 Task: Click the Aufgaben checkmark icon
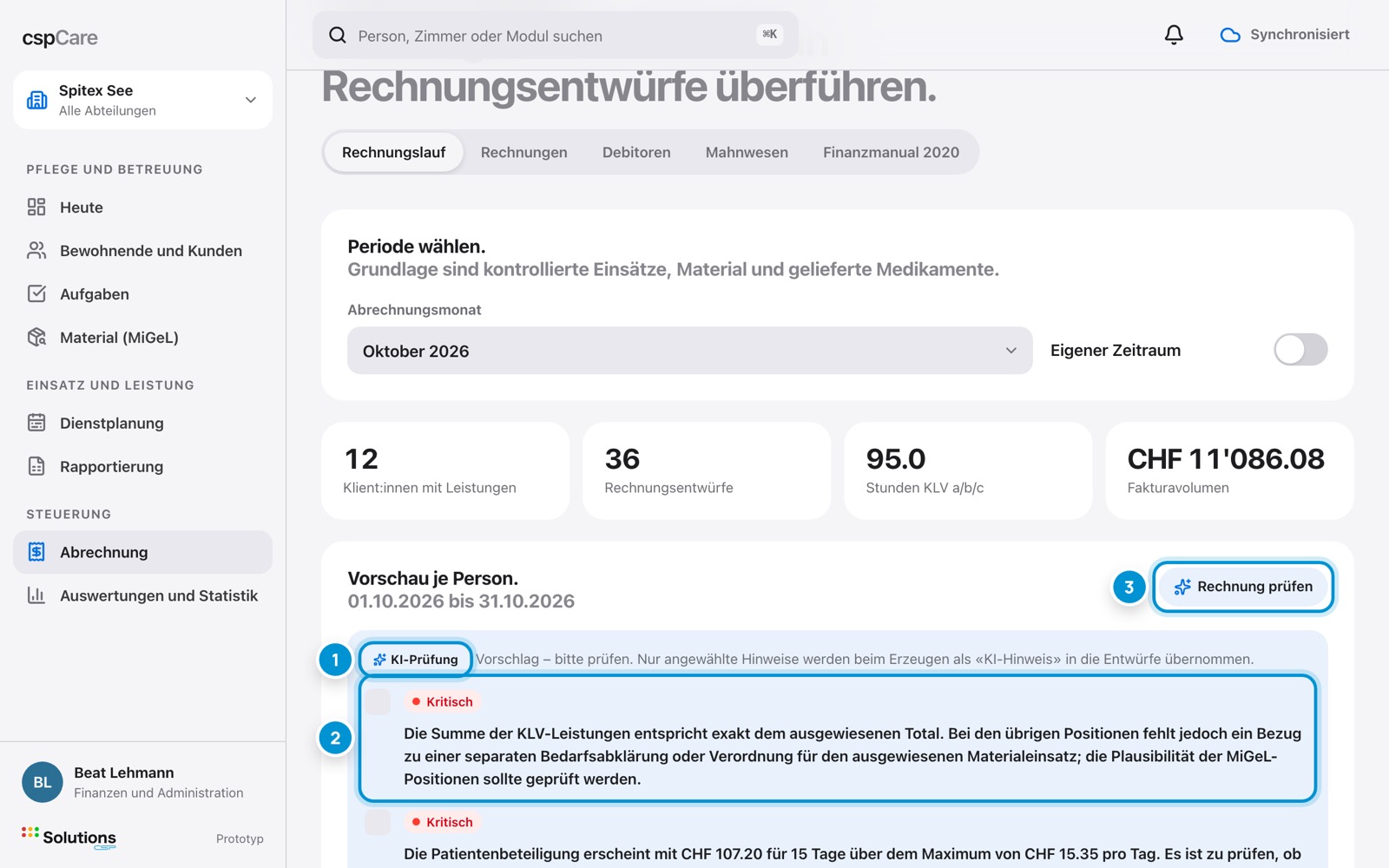coord(36,293)
